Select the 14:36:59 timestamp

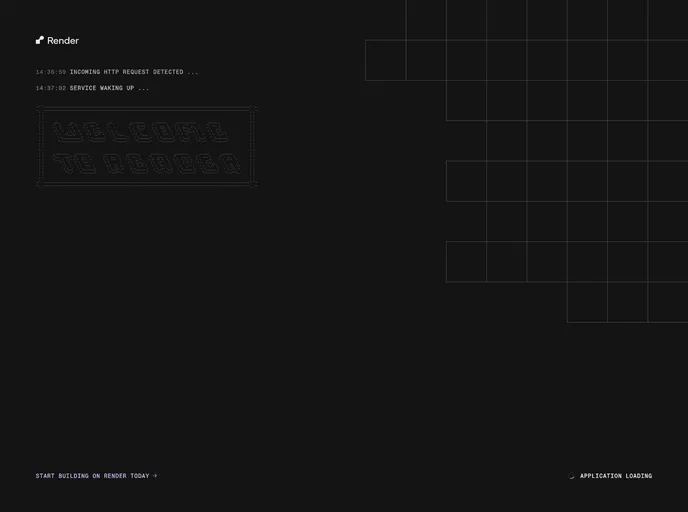click(x=51, y=72)
